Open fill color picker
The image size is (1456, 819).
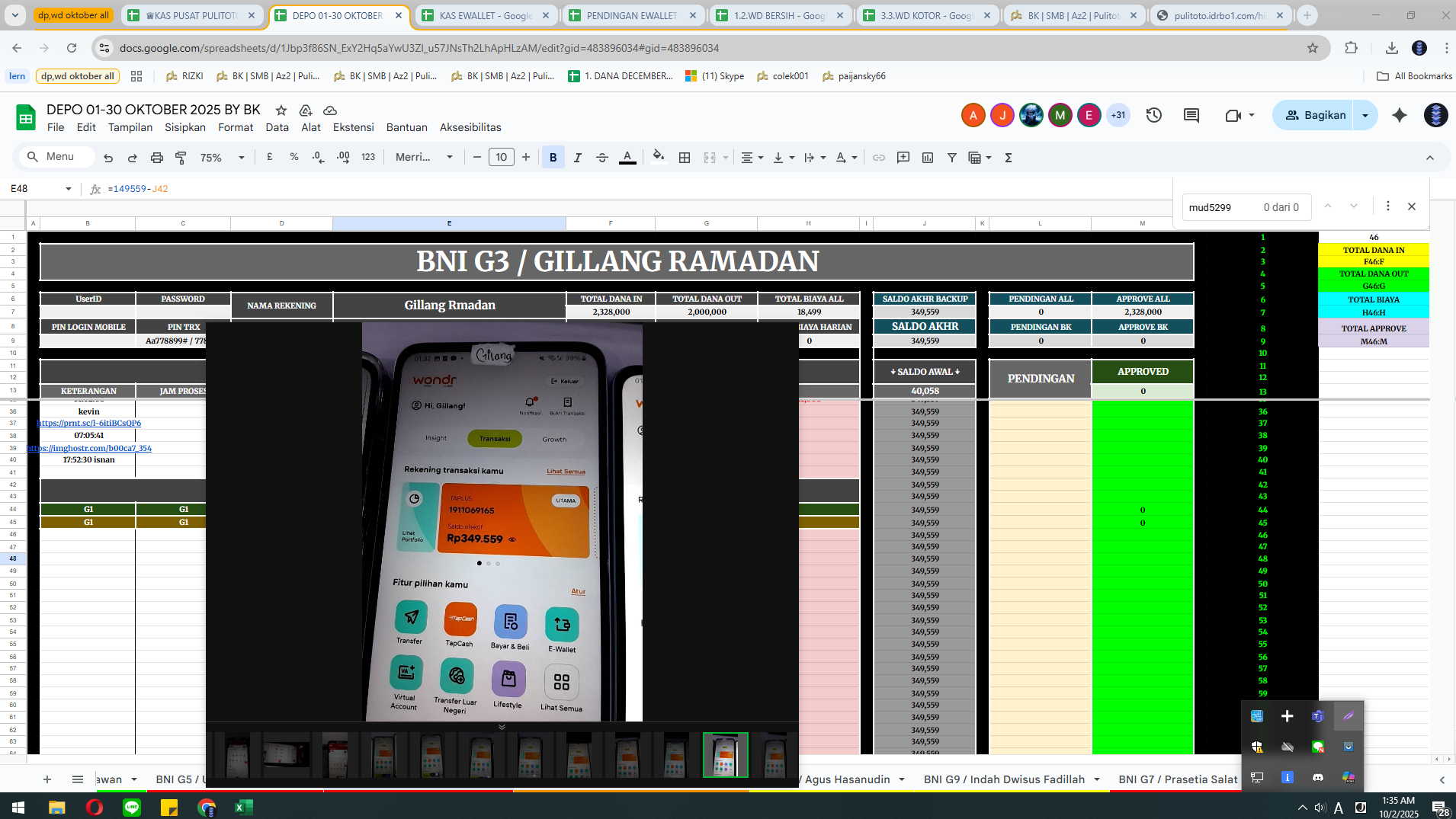point(659,157)
